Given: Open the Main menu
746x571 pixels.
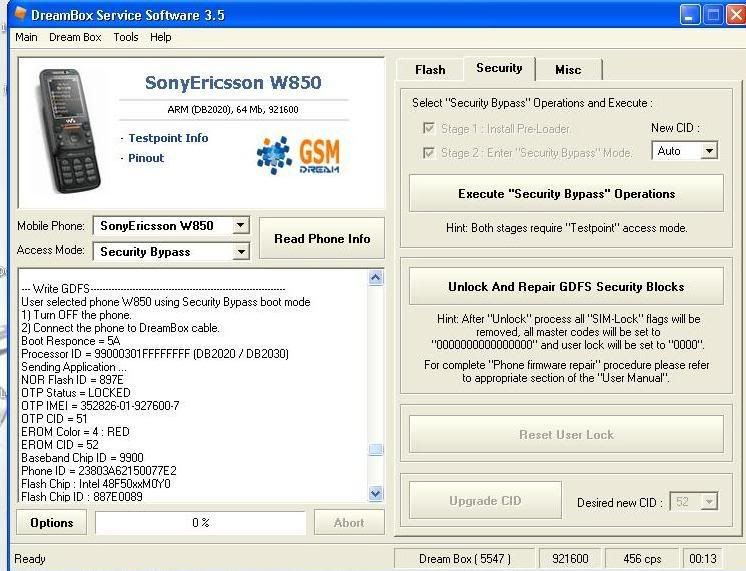Looking at the screenshot, I should coord(26,37).
